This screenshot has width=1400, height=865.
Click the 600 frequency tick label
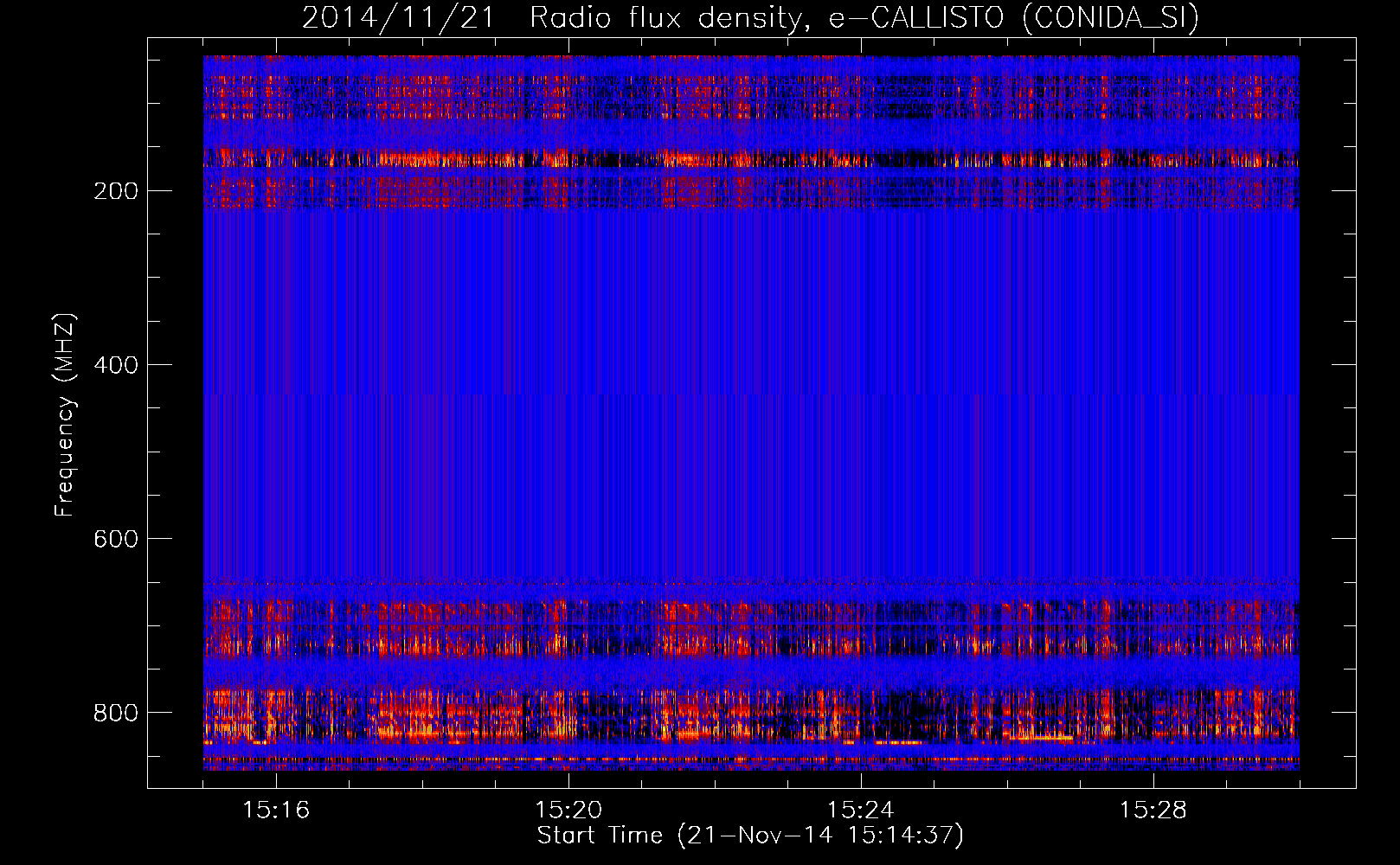point(115,539)
